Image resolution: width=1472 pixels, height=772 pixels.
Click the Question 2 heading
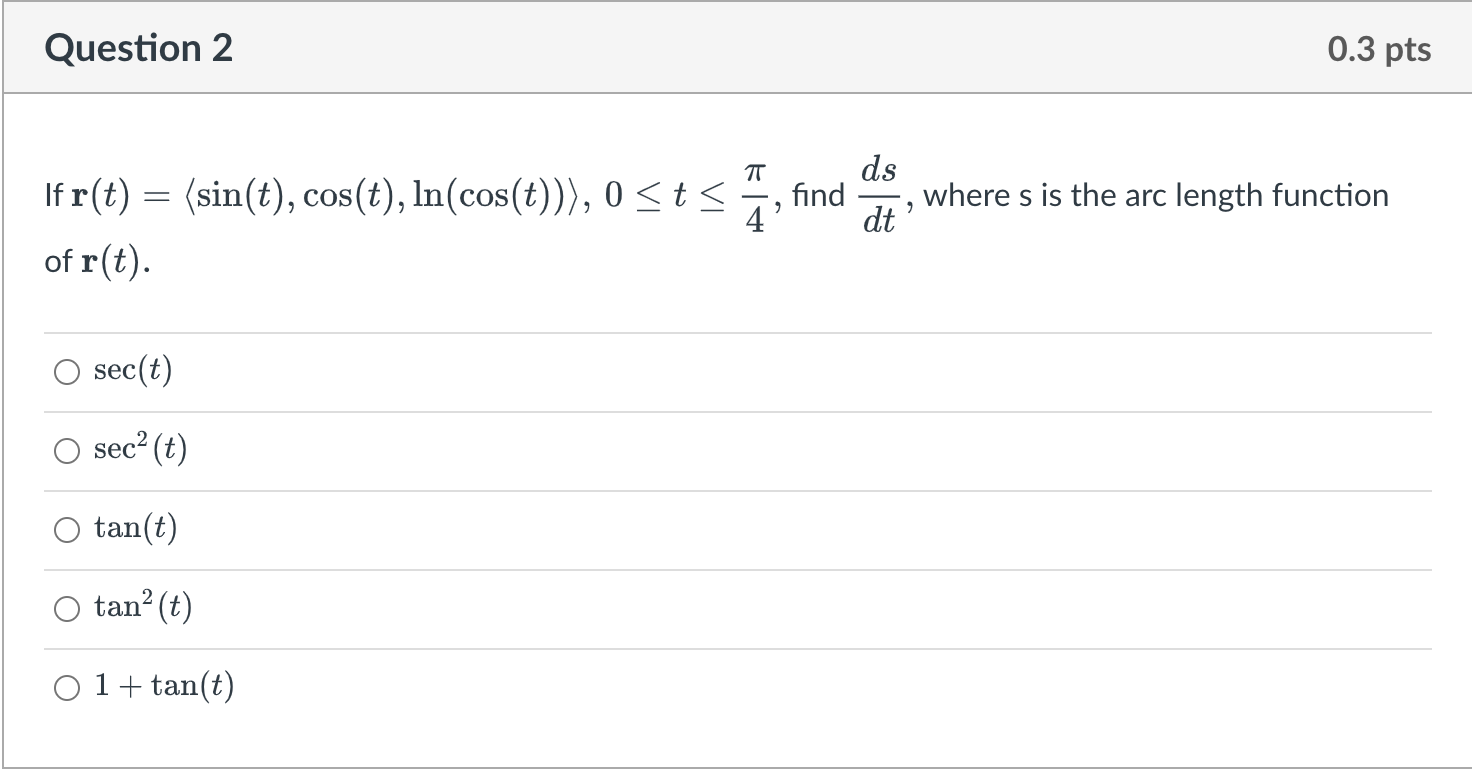[x=139, y=48]
